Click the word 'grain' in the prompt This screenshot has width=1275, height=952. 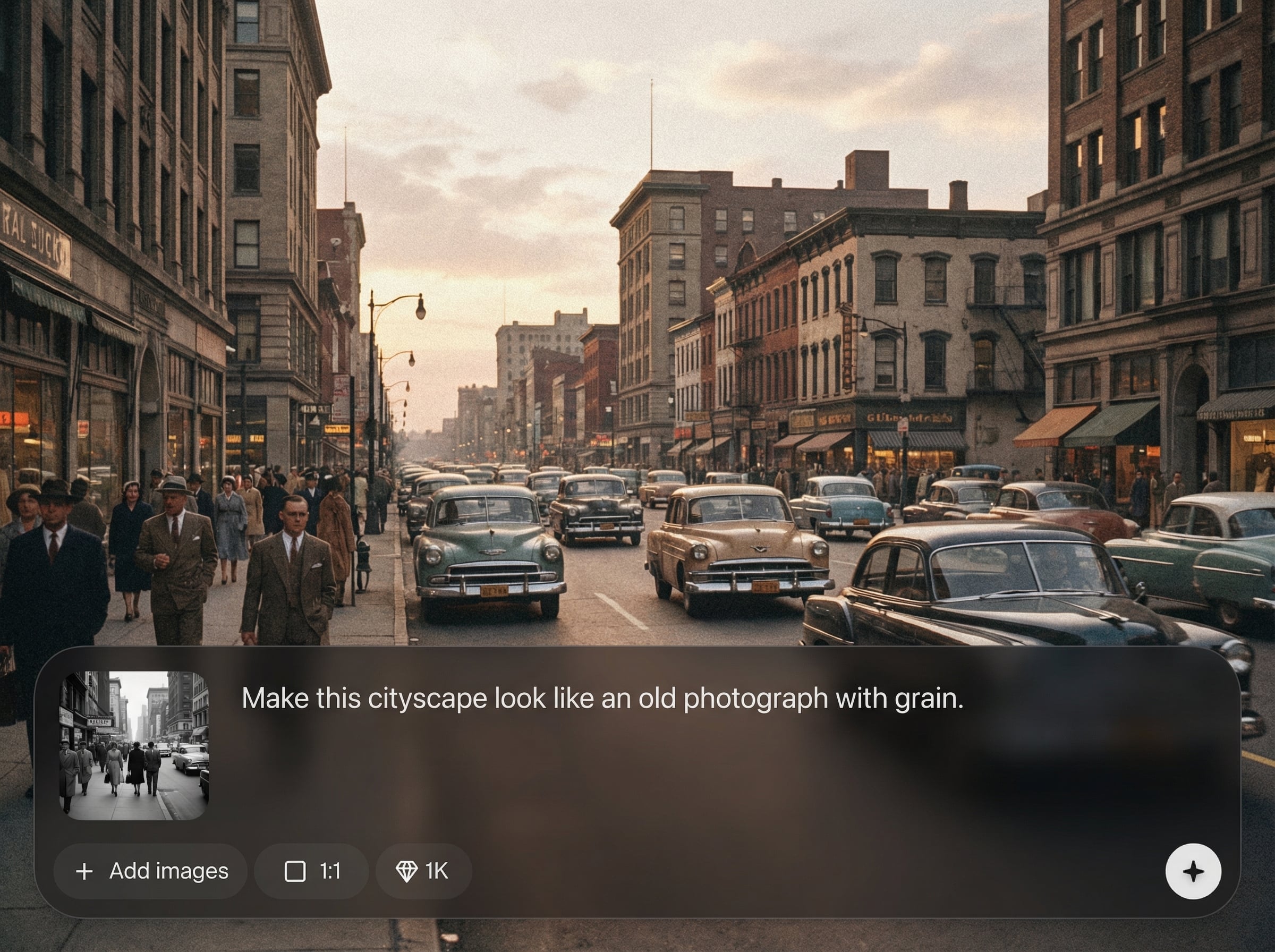tap(926, 699)
